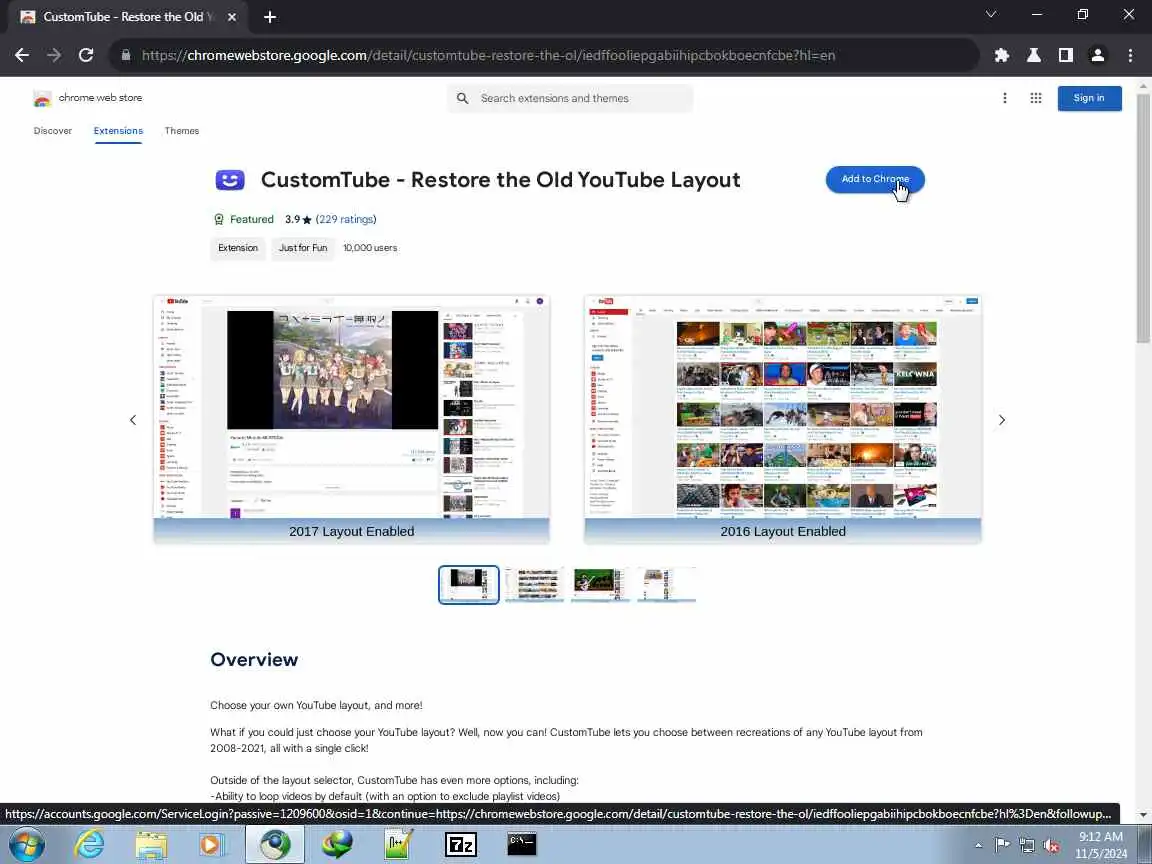Click the taskbar clock showing 9:12 AM
This screenshot has width=1152, height=864.
1101,845
